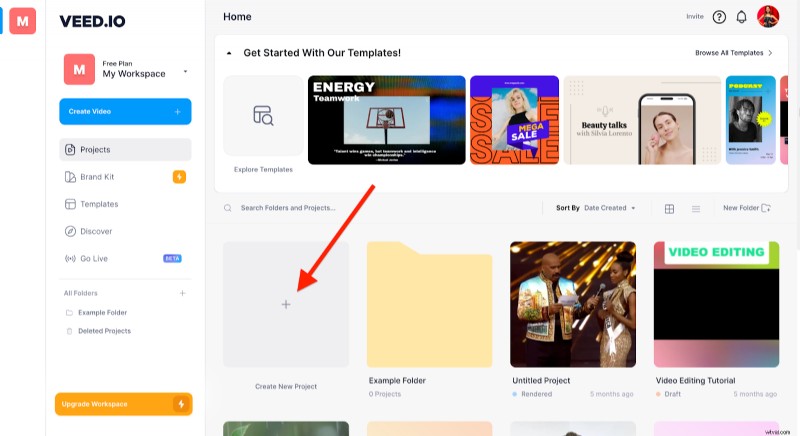Click the Explore Templates label
Screen dimensions: 800x436
pos(263,170)
